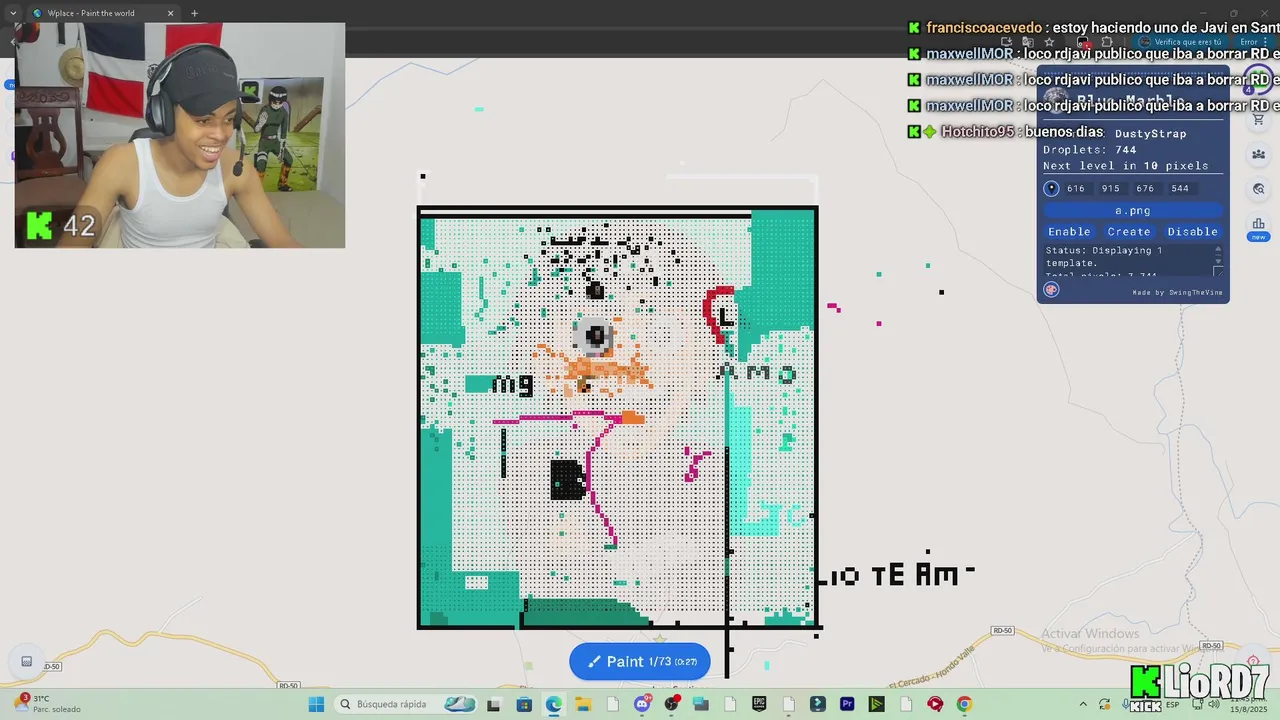
Task: Open the store cart icon on the right sidebar
Action: (x=1258, y=119)
